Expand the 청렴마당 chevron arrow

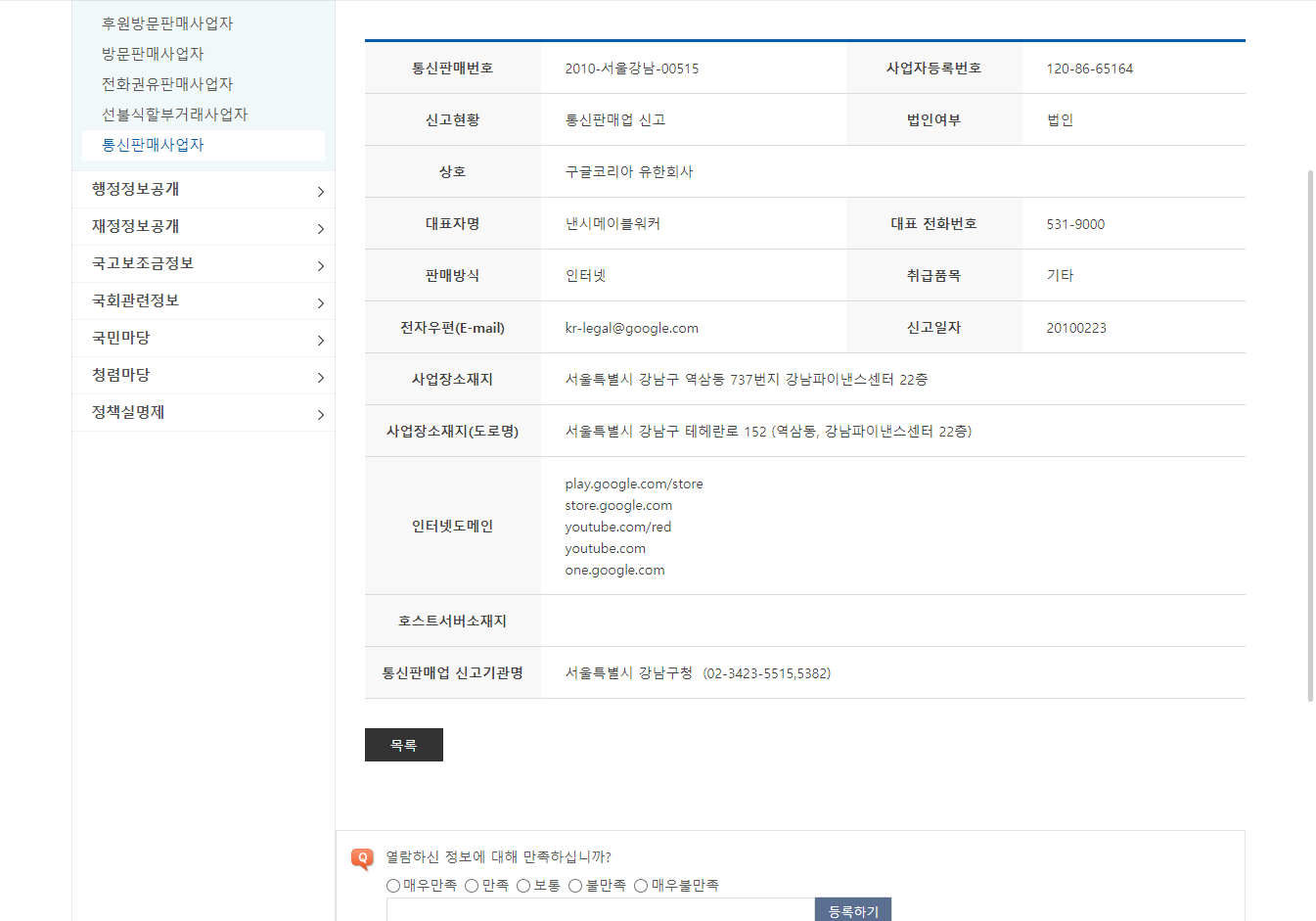[x=320, y=378]
